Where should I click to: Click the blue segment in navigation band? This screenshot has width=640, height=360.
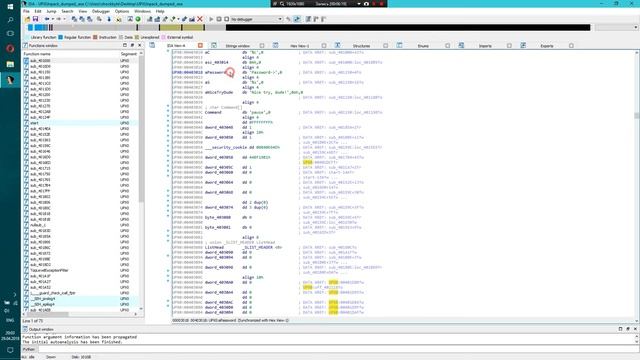[38, 27]
